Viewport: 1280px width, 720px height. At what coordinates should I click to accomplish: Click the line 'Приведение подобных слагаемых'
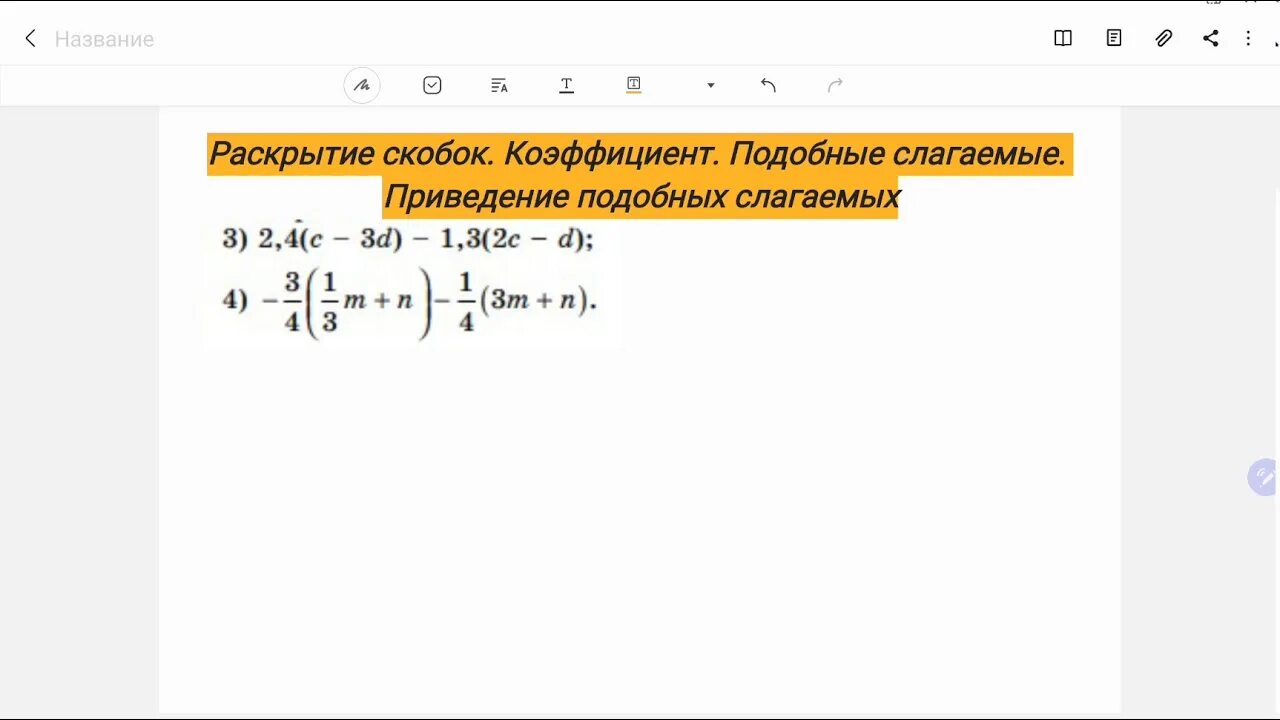point(641,196)
